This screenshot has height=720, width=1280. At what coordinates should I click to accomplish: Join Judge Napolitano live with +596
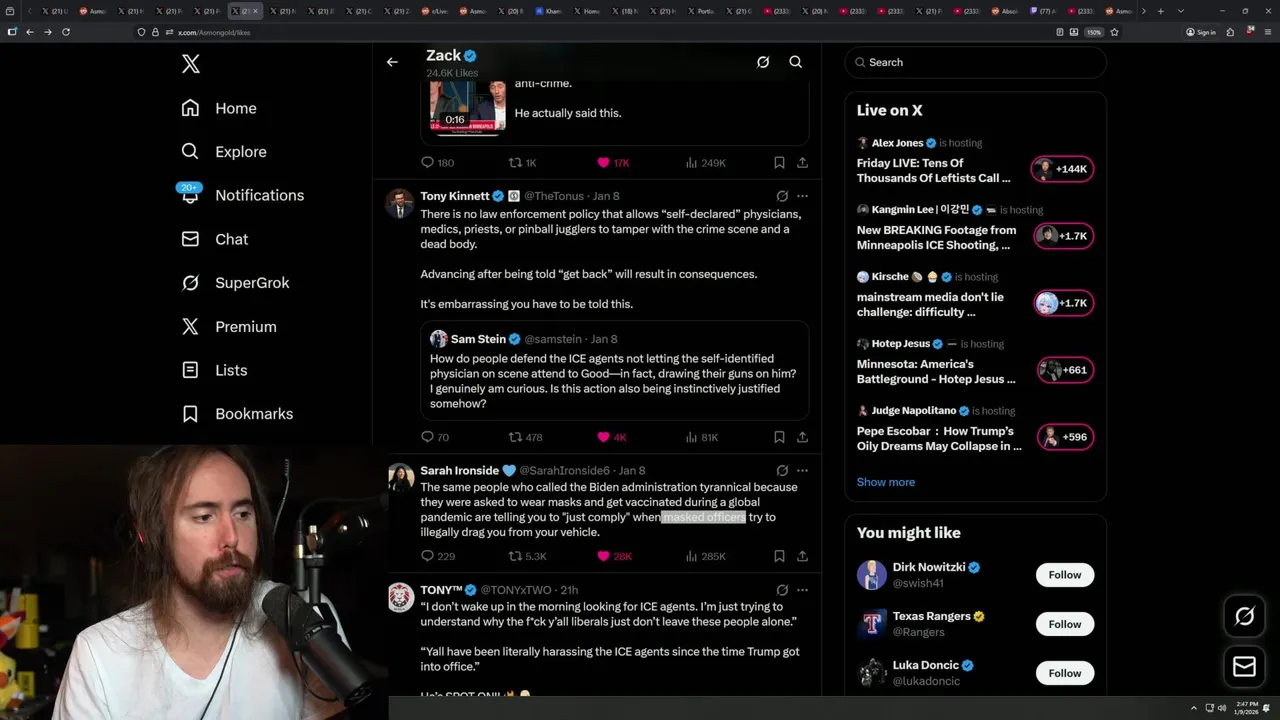[x=1065, y=437]
